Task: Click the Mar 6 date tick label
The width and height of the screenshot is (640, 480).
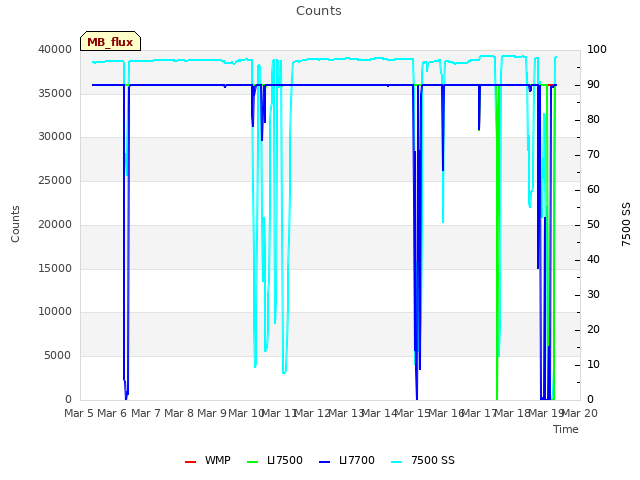Action: tap(113, 413)
